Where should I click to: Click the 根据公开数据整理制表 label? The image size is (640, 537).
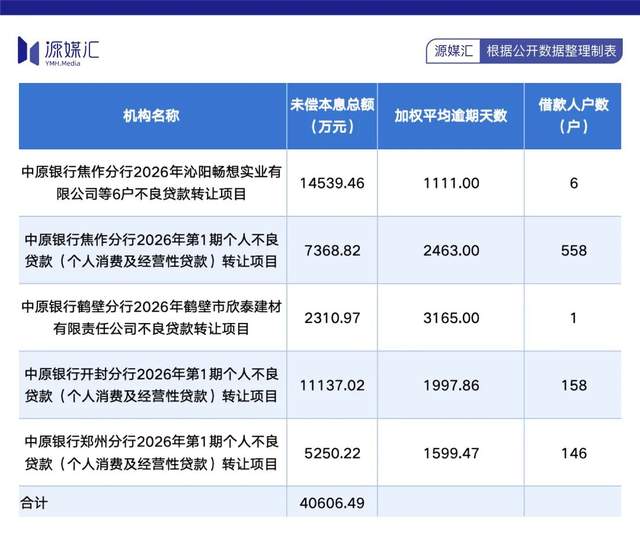pyautogui.click(x=549, y=51)
